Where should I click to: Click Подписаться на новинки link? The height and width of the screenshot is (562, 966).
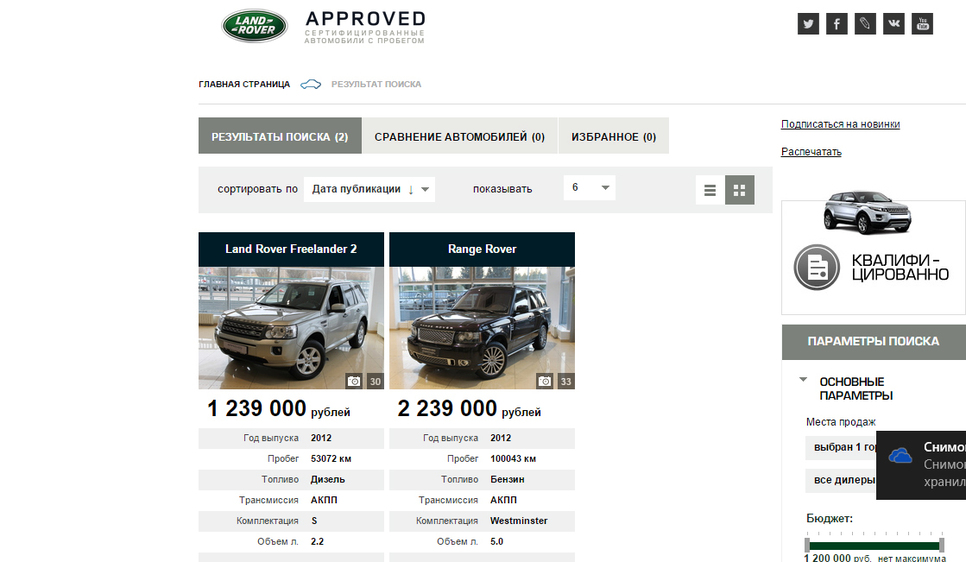pos(840,124)
